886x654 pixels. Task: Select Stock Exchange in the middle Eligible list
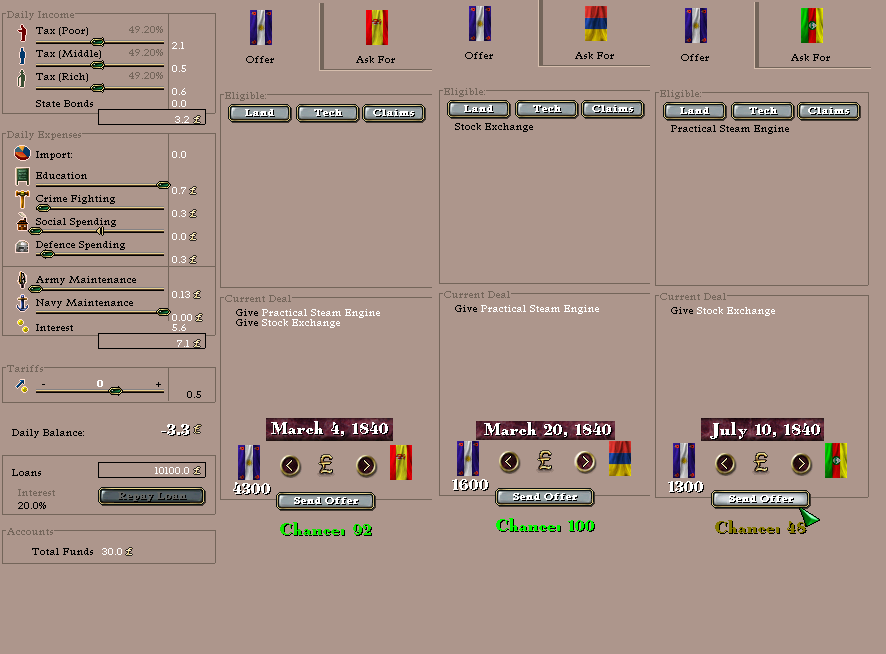(x=494, y=127)
